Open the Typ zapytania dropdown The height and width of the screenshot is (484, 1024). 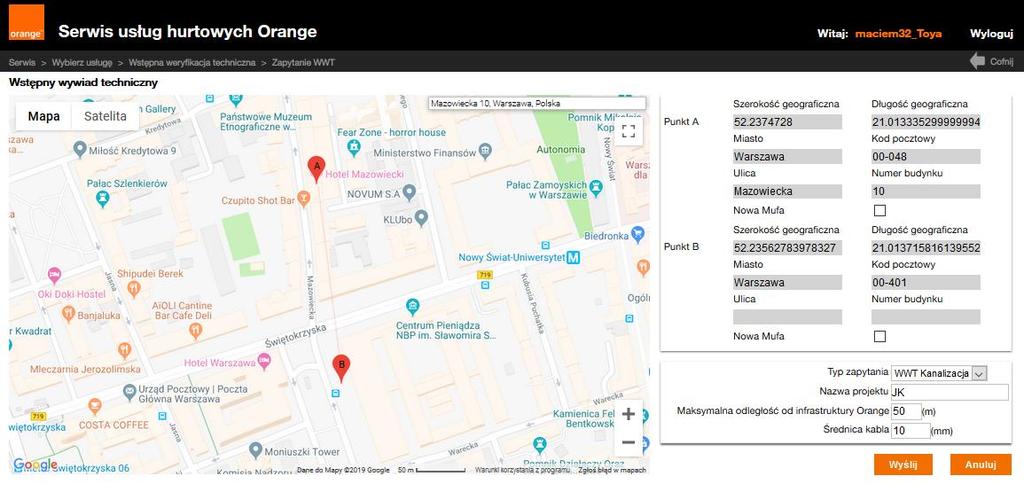(939, 373)
